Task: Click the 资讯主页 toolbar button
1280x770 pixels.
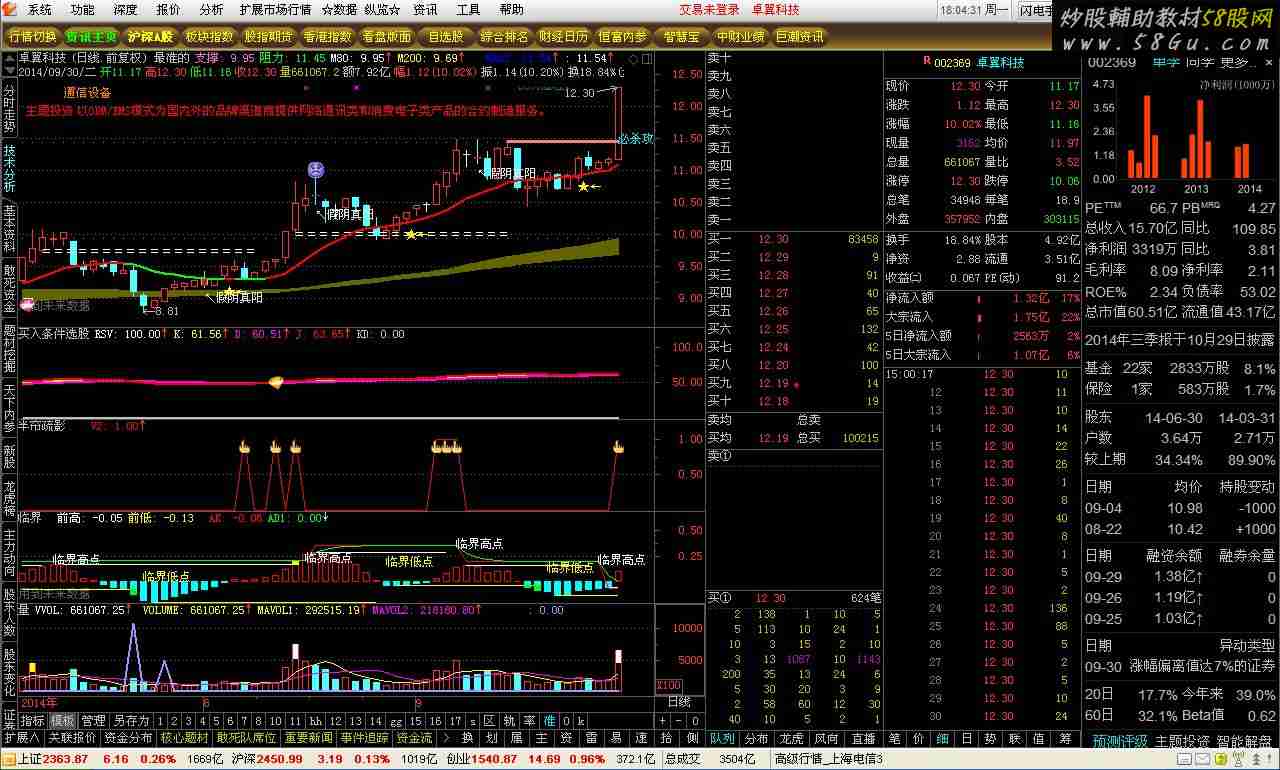Action: pyautogui.click(x=92, y=37)
